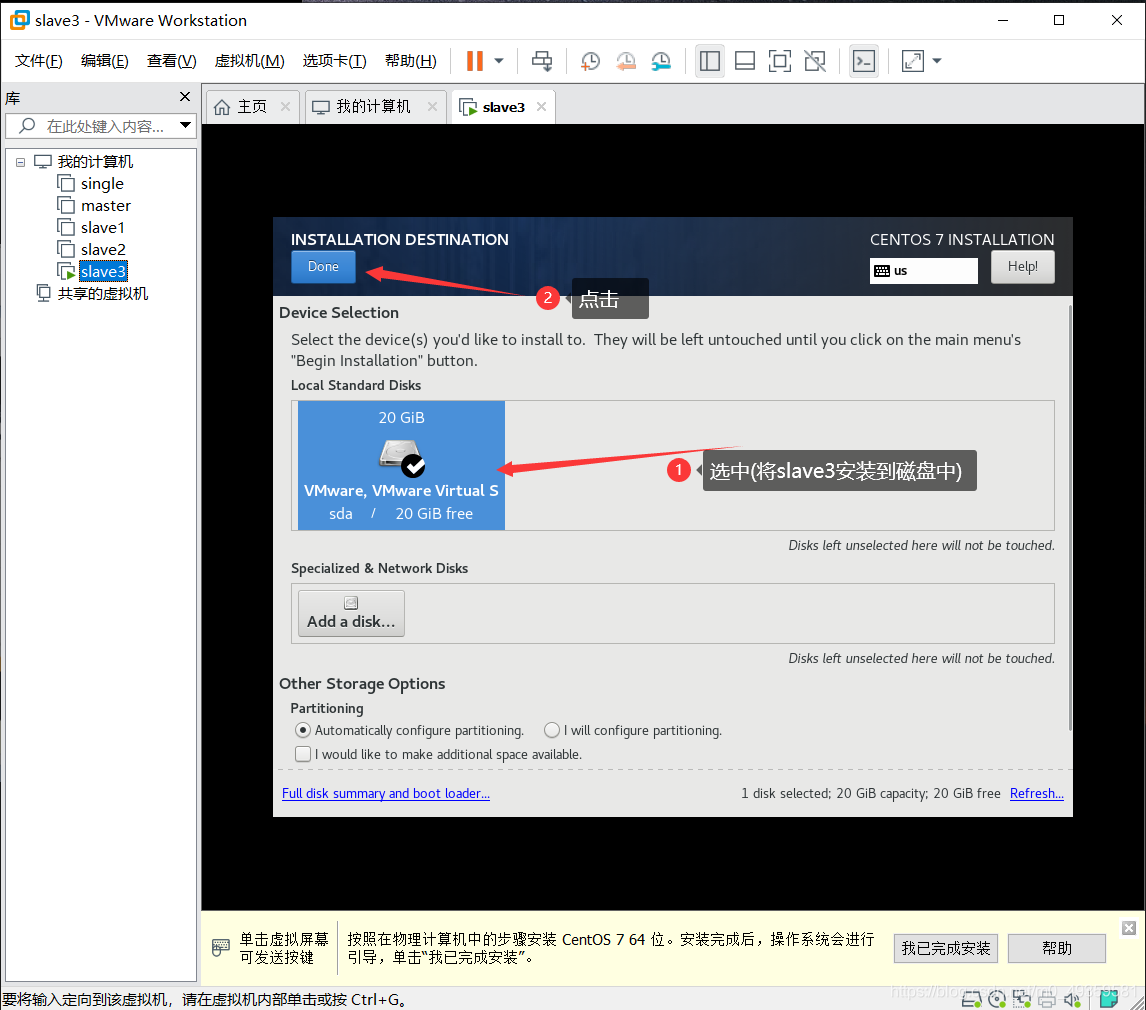Viewport: 1146px width, 1010px height.
Task: Select the slave1 virtual machine
Action: click(102, 227)
